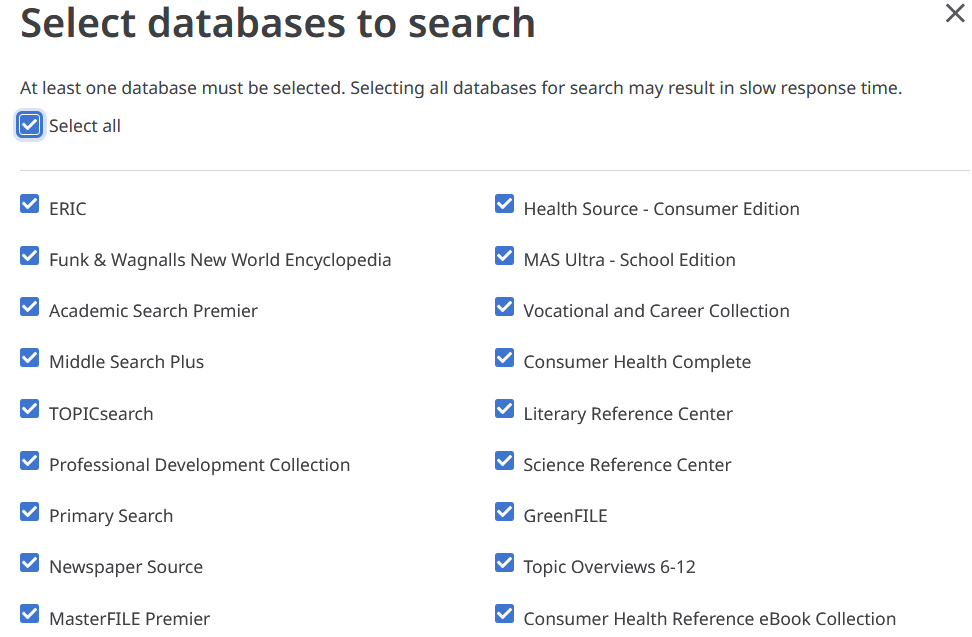The image size is (972, 637).
Task: Click the Consumer Health Reference eBook Collection label
Action: 710,618
